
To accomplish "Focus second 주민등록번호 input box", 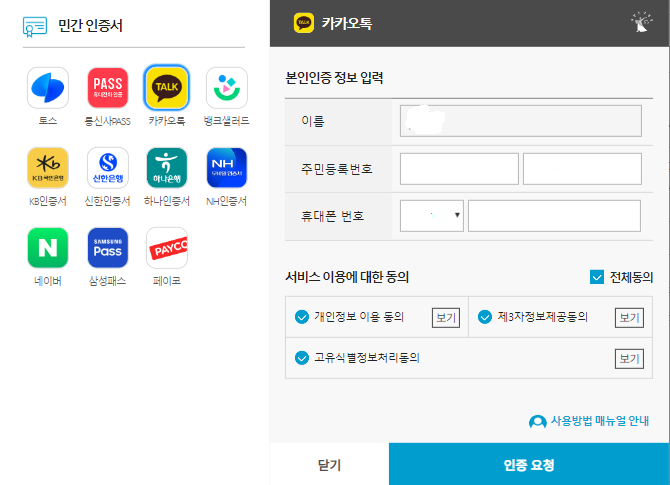I will click(x=582, y=169).
